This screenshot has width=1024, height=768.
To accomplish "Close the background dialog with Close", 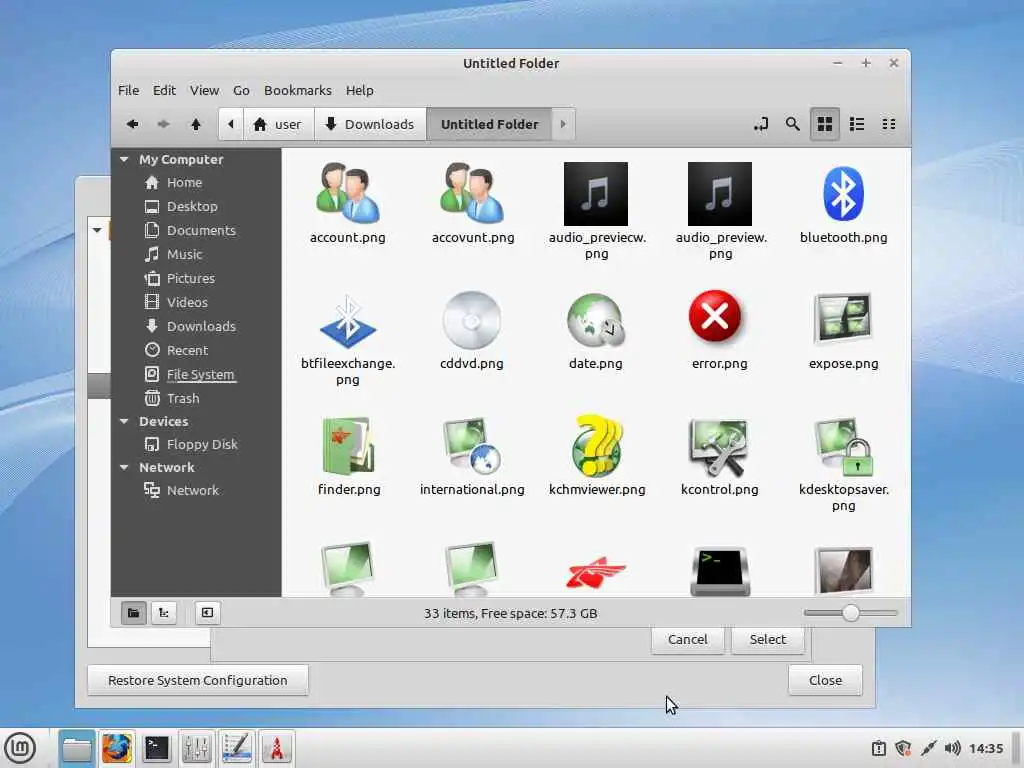I will (x=825, y=680).
